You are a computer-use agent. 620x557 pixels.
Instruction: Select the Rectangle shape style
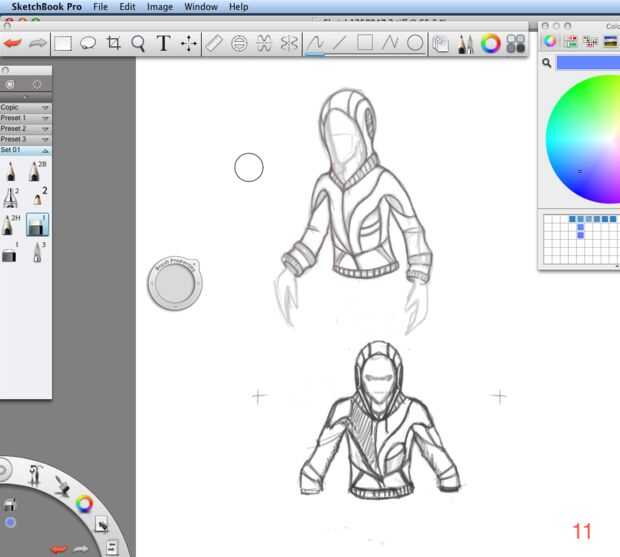(x=365, y=42)
